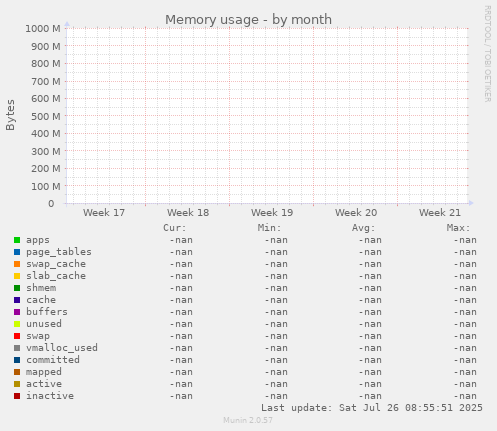Select the 'swap_cache' legend label
The height and width of the screenshot is (431, 497).
[x=56, y=264]
